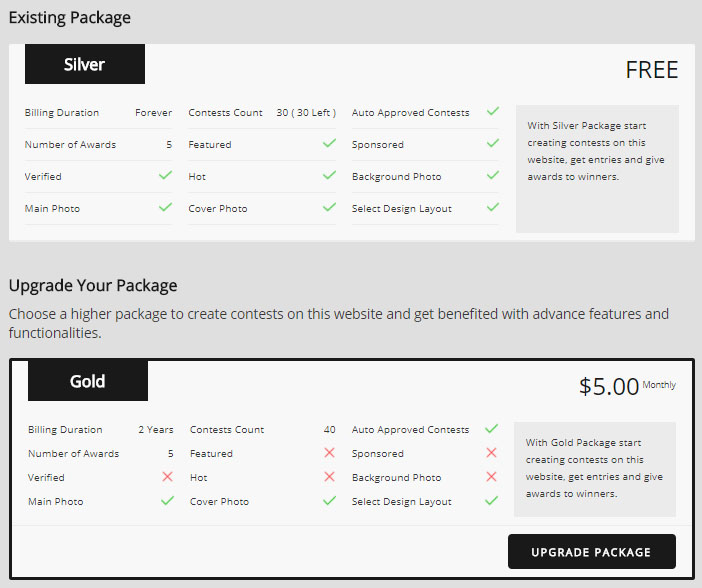
Task: Click the Silver package title badge
Action: pyautogui.click(x=85, y=64)
